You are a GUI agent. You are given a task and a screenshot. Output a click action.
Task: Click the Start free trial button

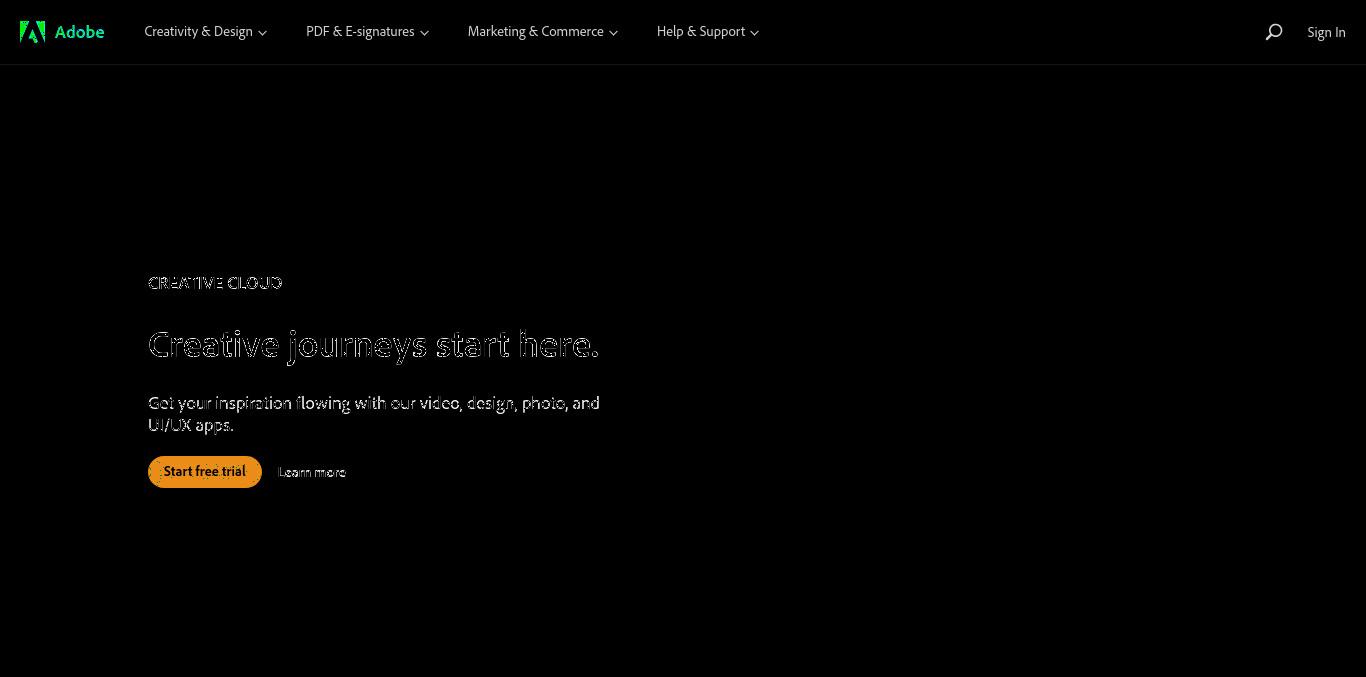pos(205,472)
